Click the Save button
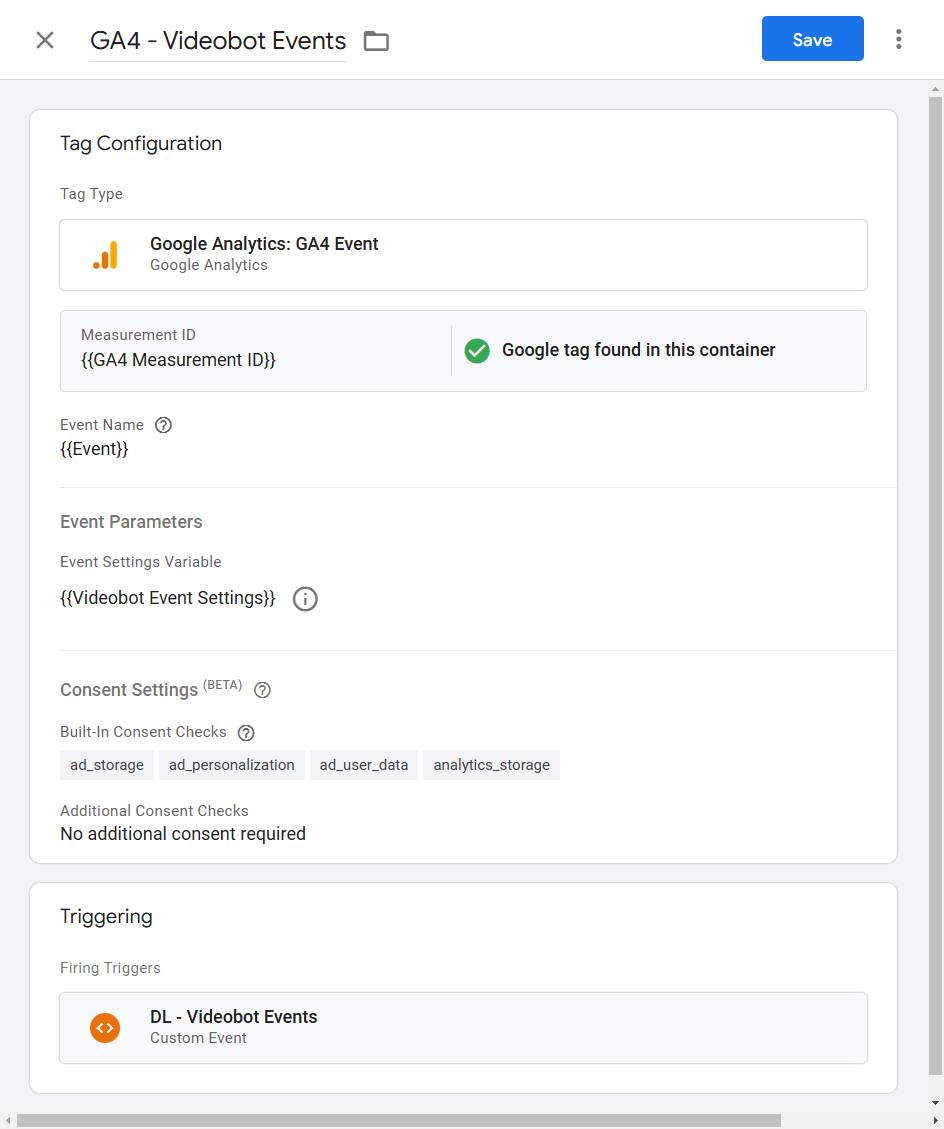The image size is (944, 1129). tap(812, 39)
